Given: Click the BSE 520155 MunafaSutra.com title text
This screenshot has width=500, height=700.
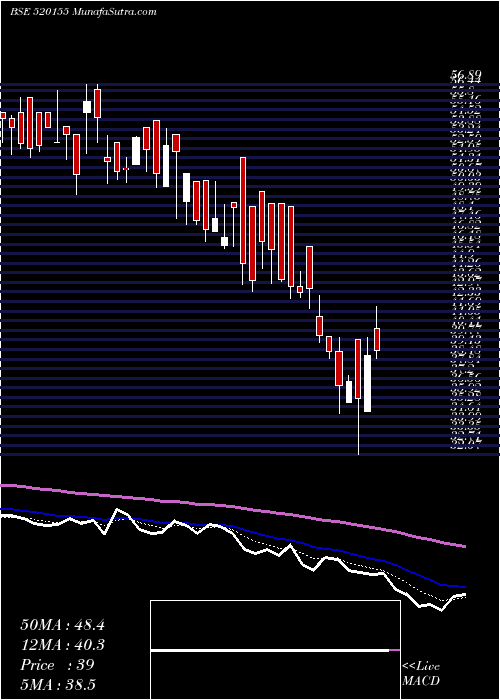Looking at the screenshot, I should tap(83, 12).
